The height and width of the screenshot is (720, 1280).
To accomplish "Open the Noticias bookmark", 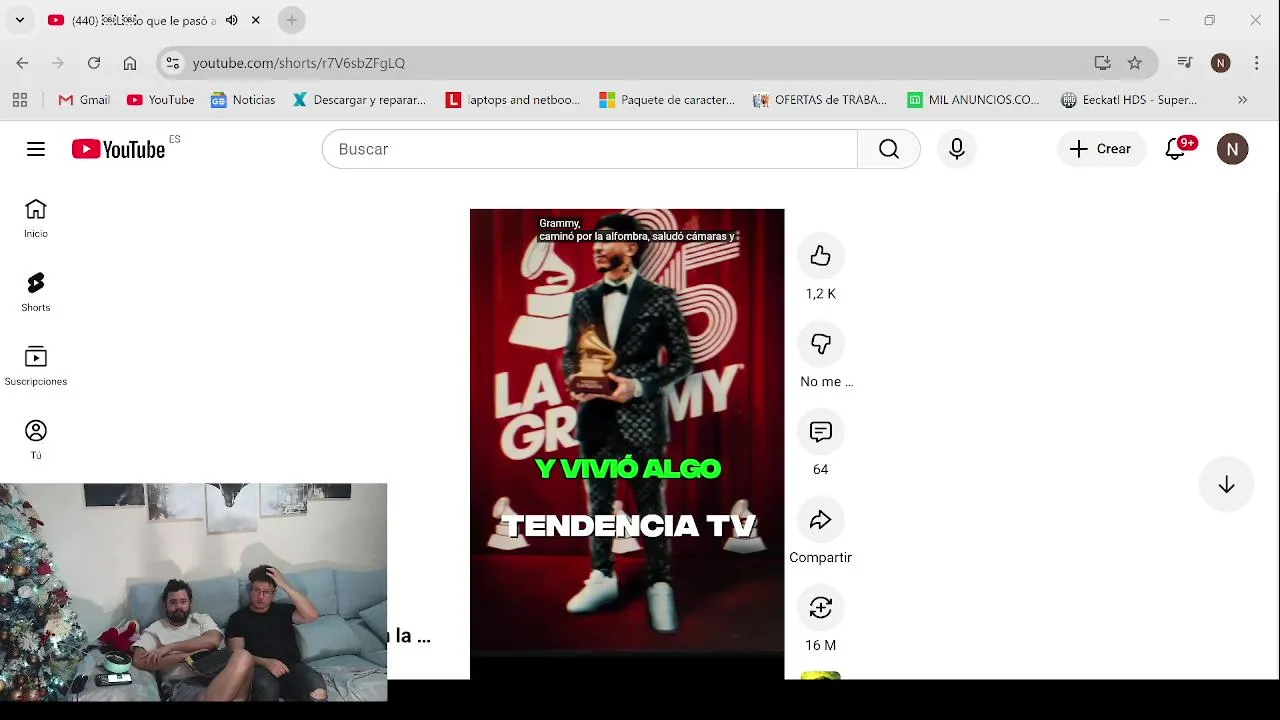I will tap(243, 100).
